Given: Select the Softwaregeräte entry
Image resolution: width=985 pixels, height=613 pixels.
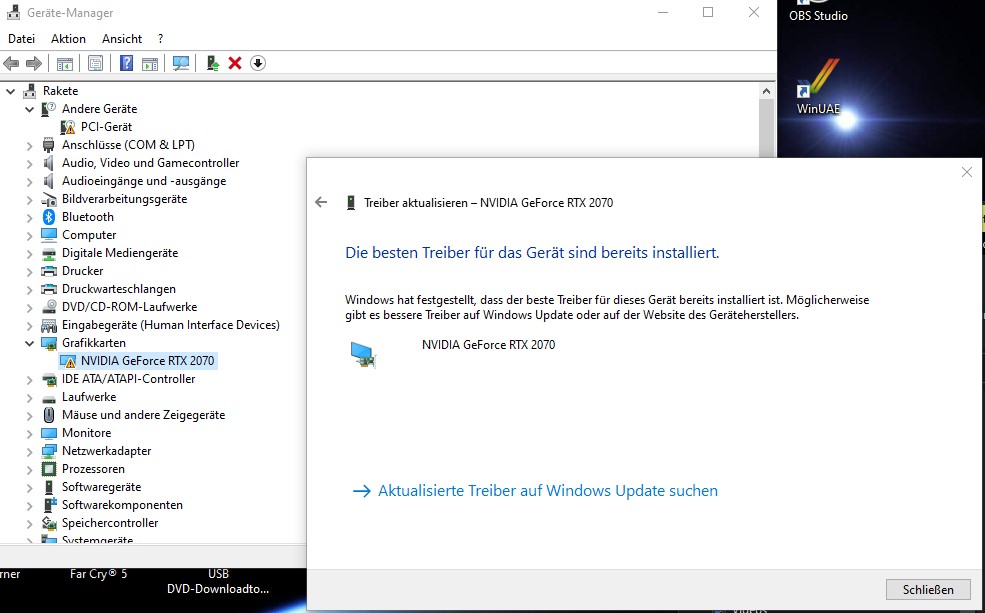Looking at the screenshot, I should (101, 487).
